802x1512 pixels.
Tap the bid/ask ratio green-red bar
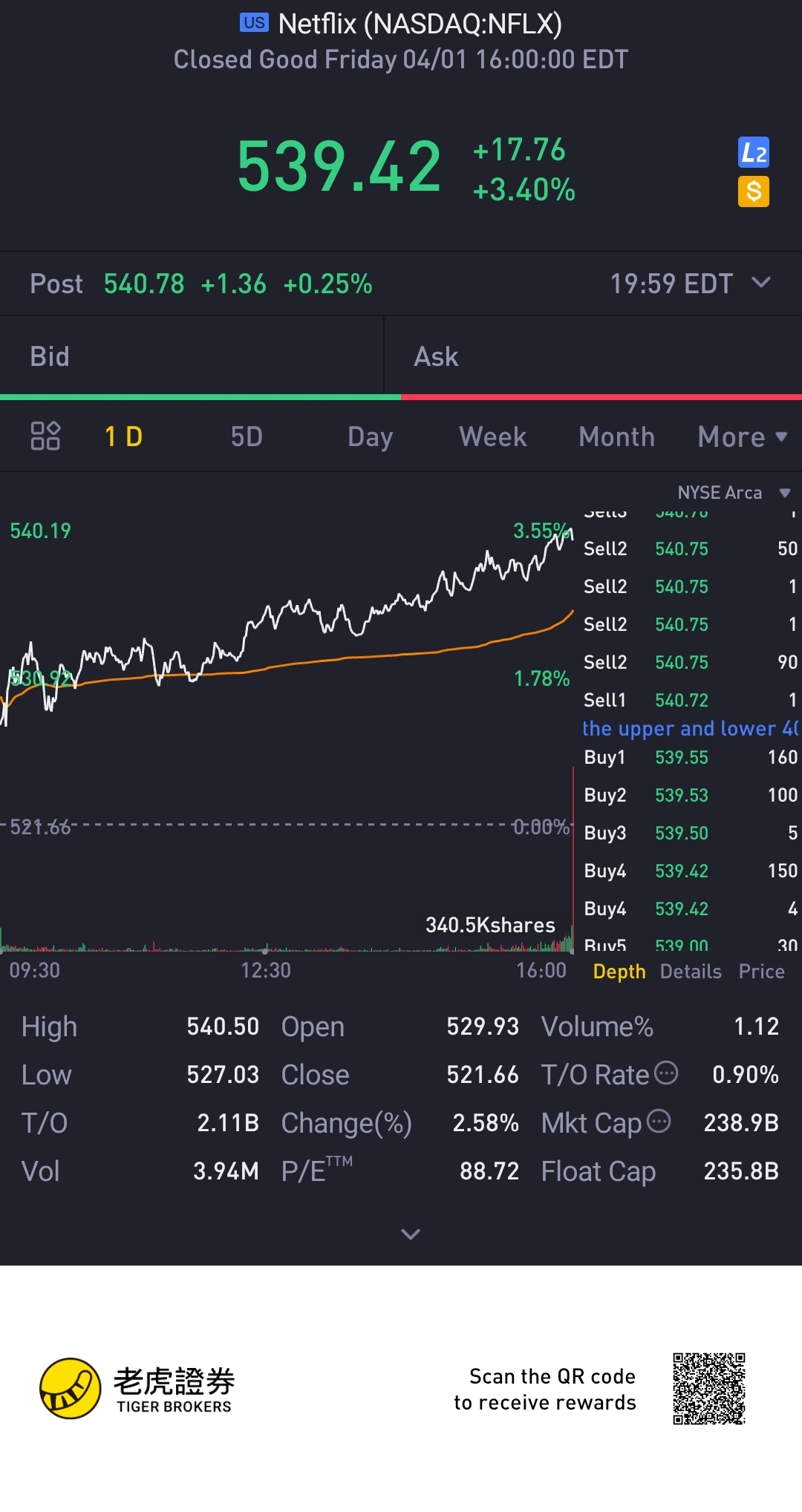[x=401, y=397]
